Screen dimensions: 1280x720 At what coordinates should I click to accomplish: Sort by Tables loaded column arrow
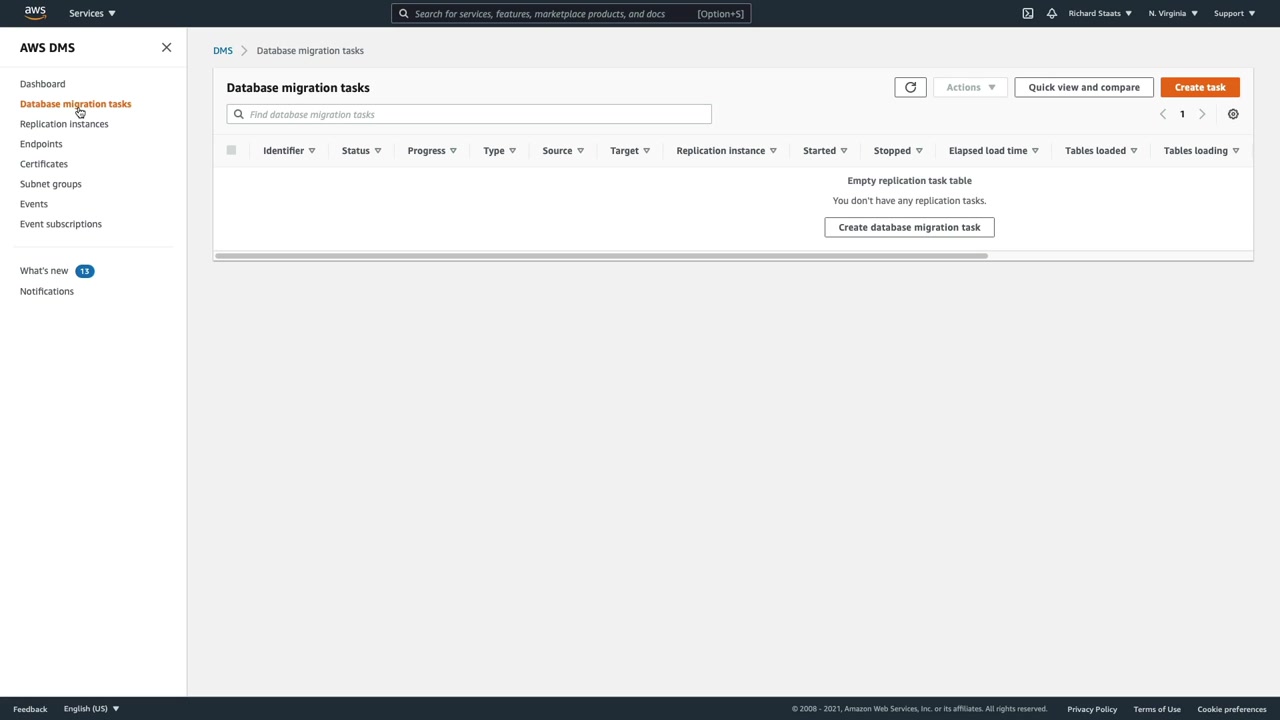[1134, 151]
